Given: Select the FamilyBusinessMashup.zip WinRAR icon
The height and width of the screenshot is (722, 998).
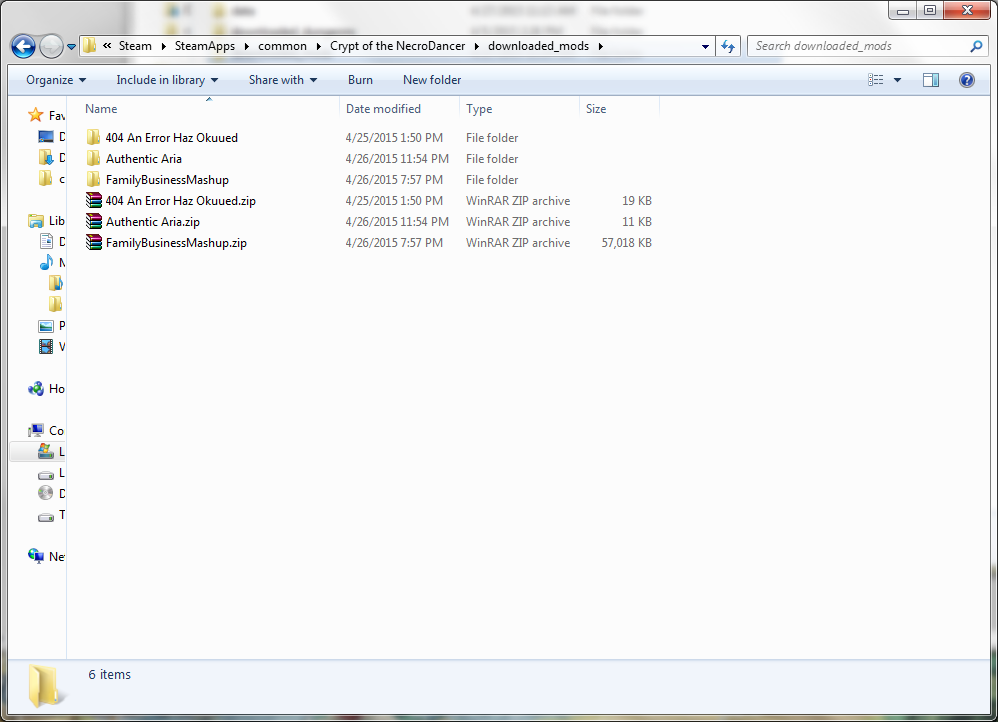Looking at the screenshot, I should pos(94,243).
